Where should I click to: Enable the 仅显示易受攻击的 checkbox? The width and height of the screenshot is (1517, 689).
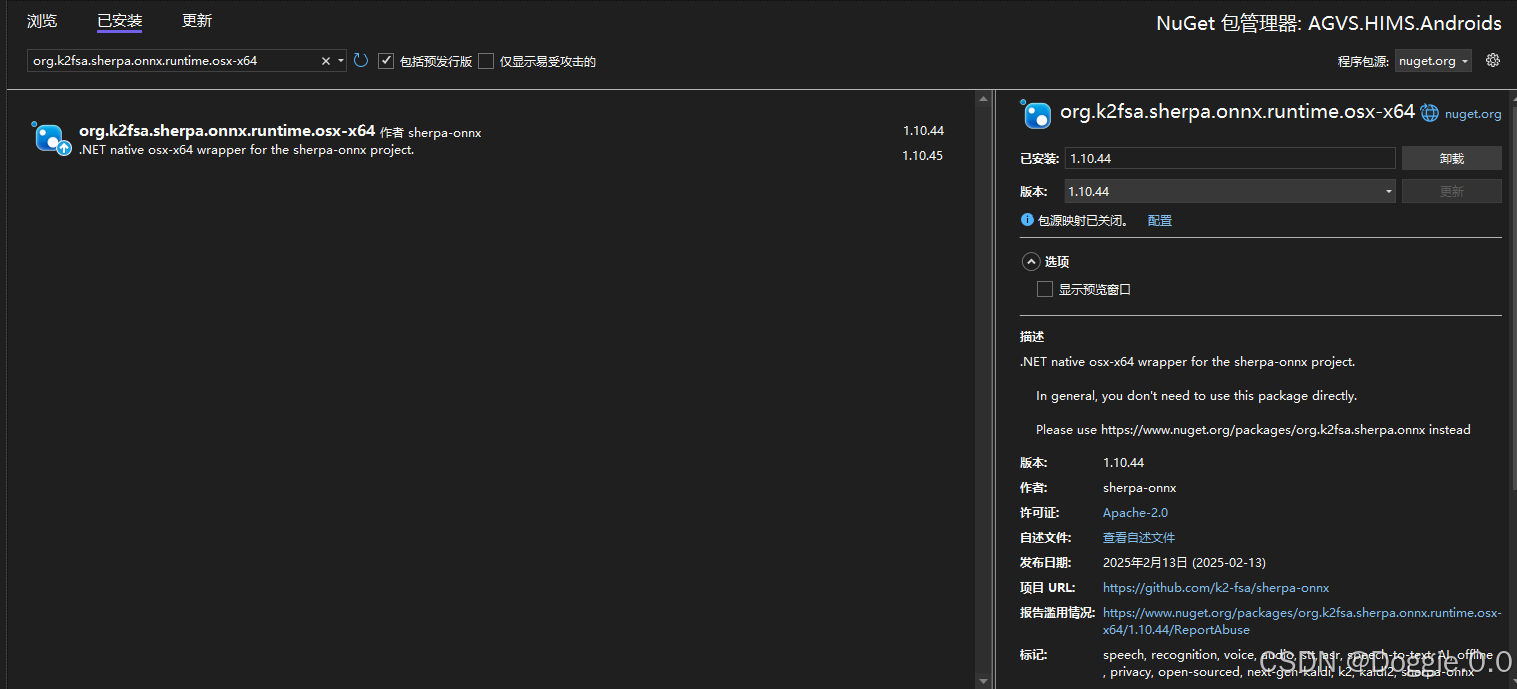tap(486, 61)
